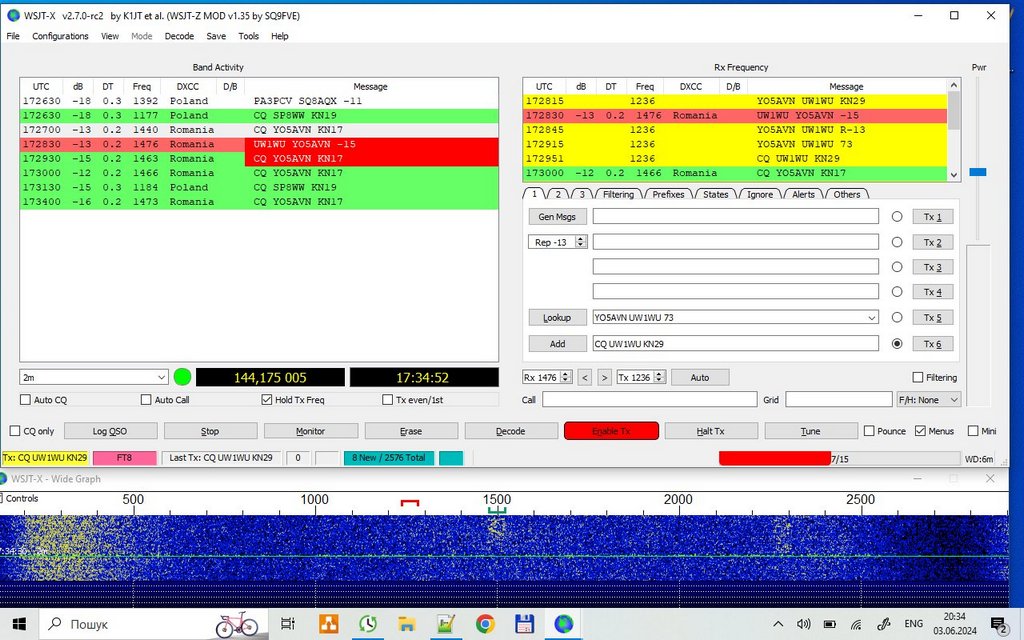Screen dimensions: 1024x640
Task: Click the WSJT-X globe icon in title bar
Action: (13, 15)
